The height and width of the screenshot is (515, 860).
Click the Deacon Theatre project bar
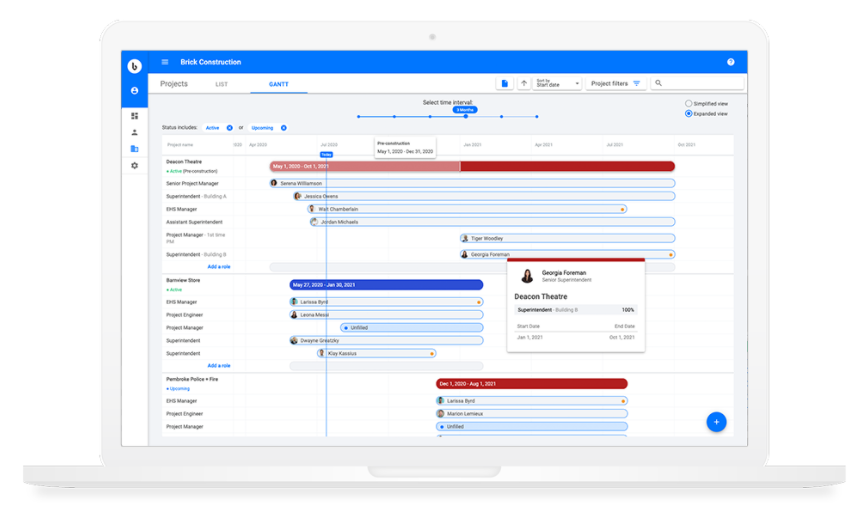(472, 166)
